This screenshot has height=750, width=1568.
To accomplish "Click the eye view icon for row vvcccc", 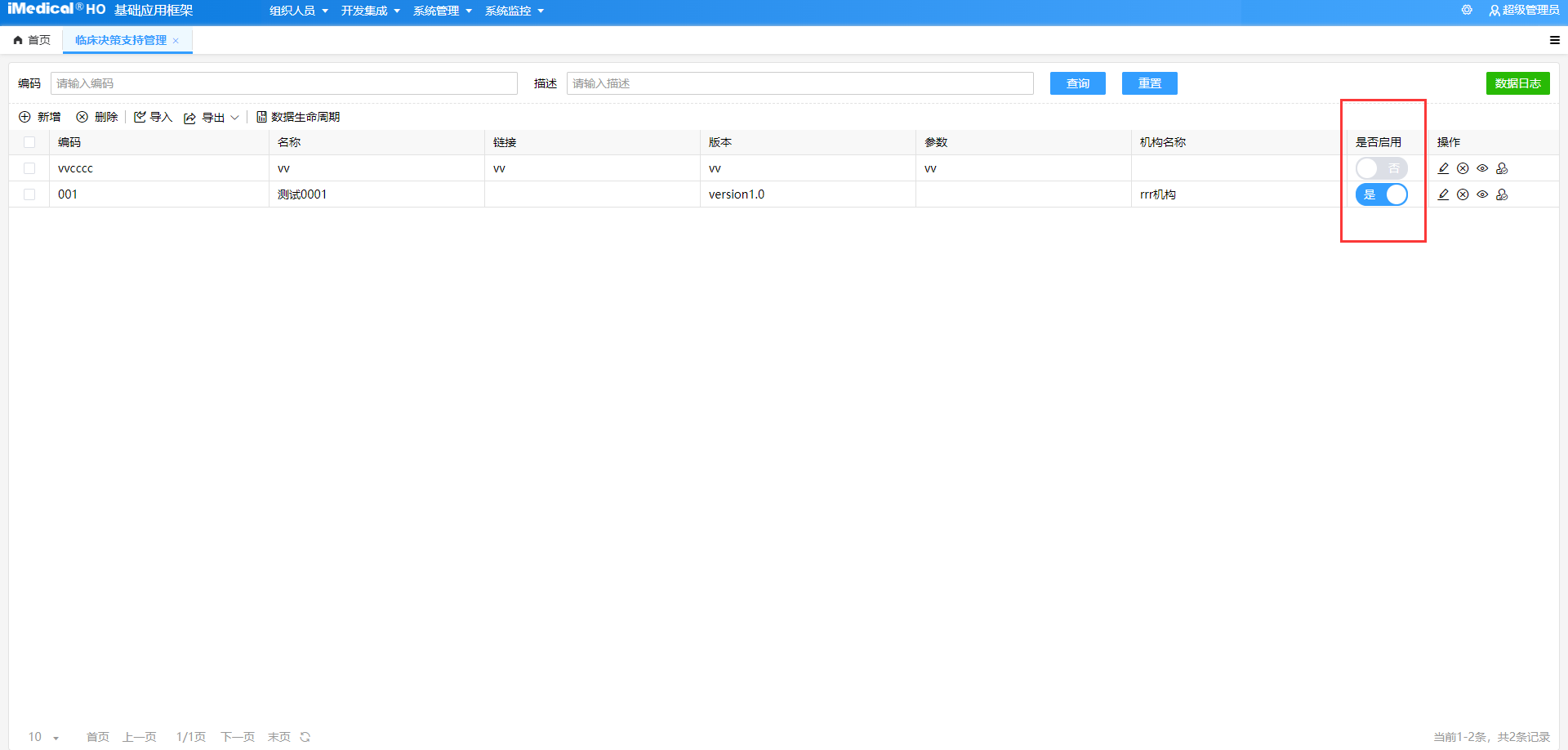I will coord(1482,168).
